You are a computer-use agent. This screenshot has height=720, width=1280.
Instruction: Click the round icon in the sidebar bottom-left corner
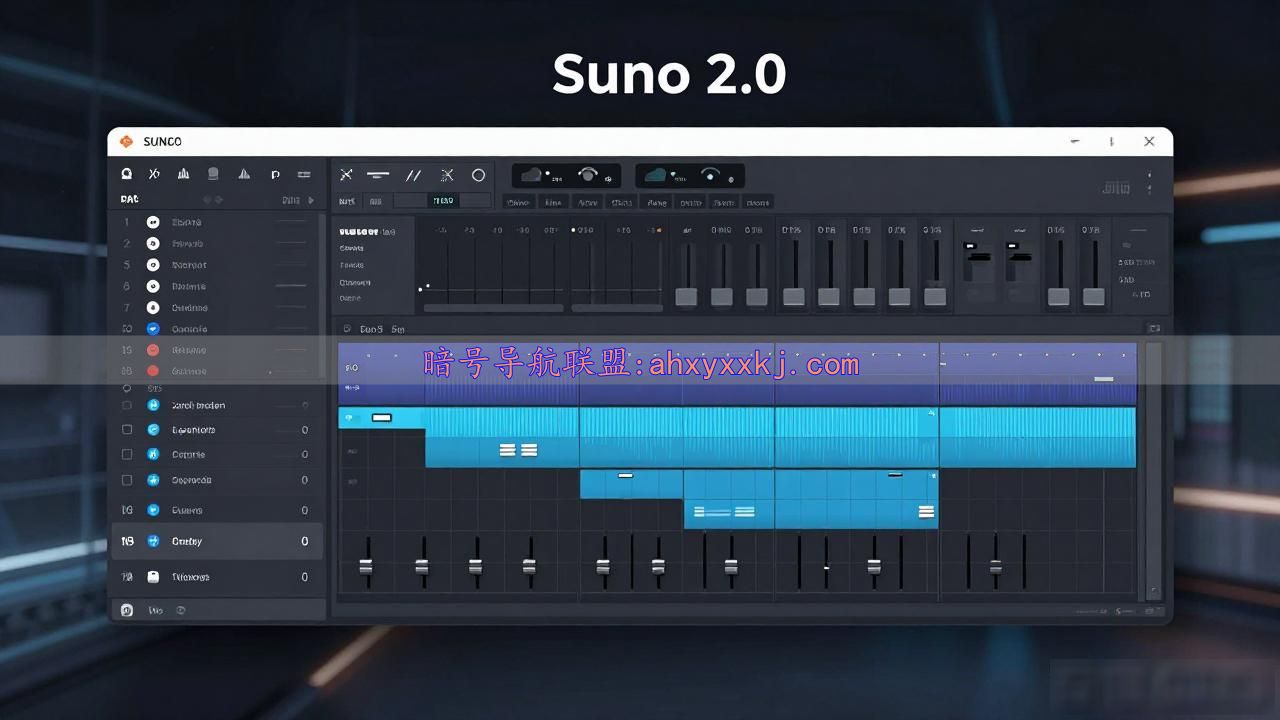pyautogui.click(x=127, y=610)
